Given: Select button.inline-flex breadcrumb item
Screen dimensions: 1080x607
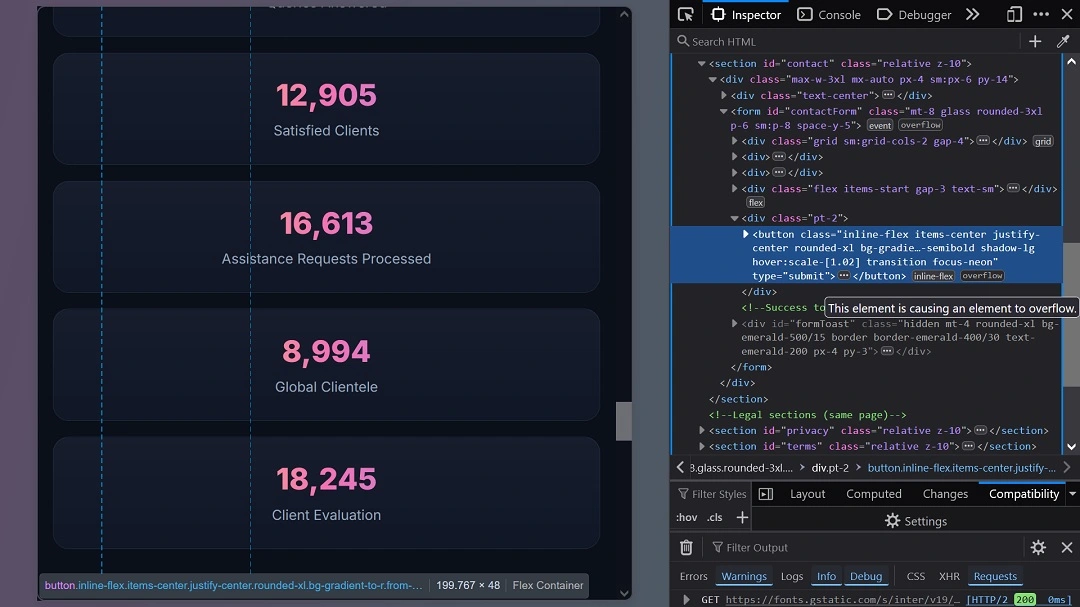Looking at the screenshot, I should pos(962,468).
